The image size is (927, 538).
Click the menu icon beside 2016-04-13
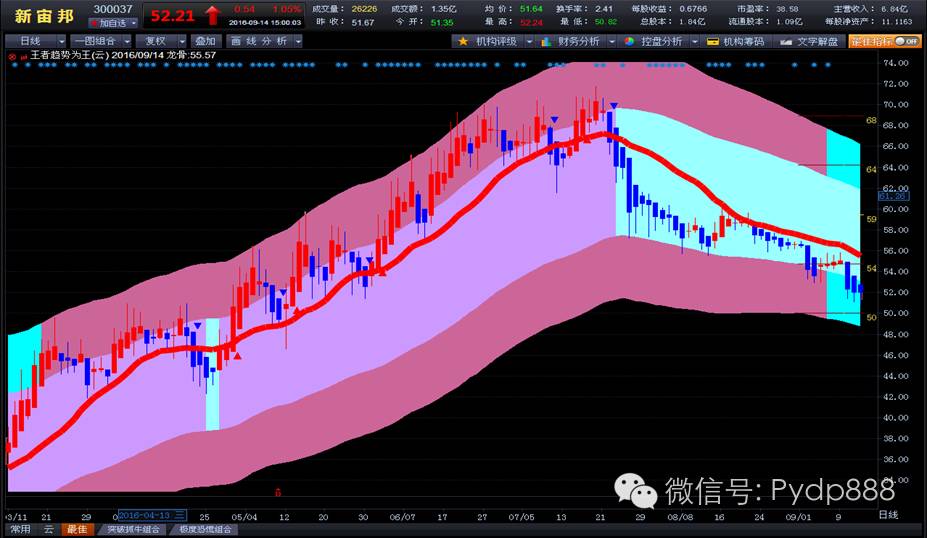180,515
